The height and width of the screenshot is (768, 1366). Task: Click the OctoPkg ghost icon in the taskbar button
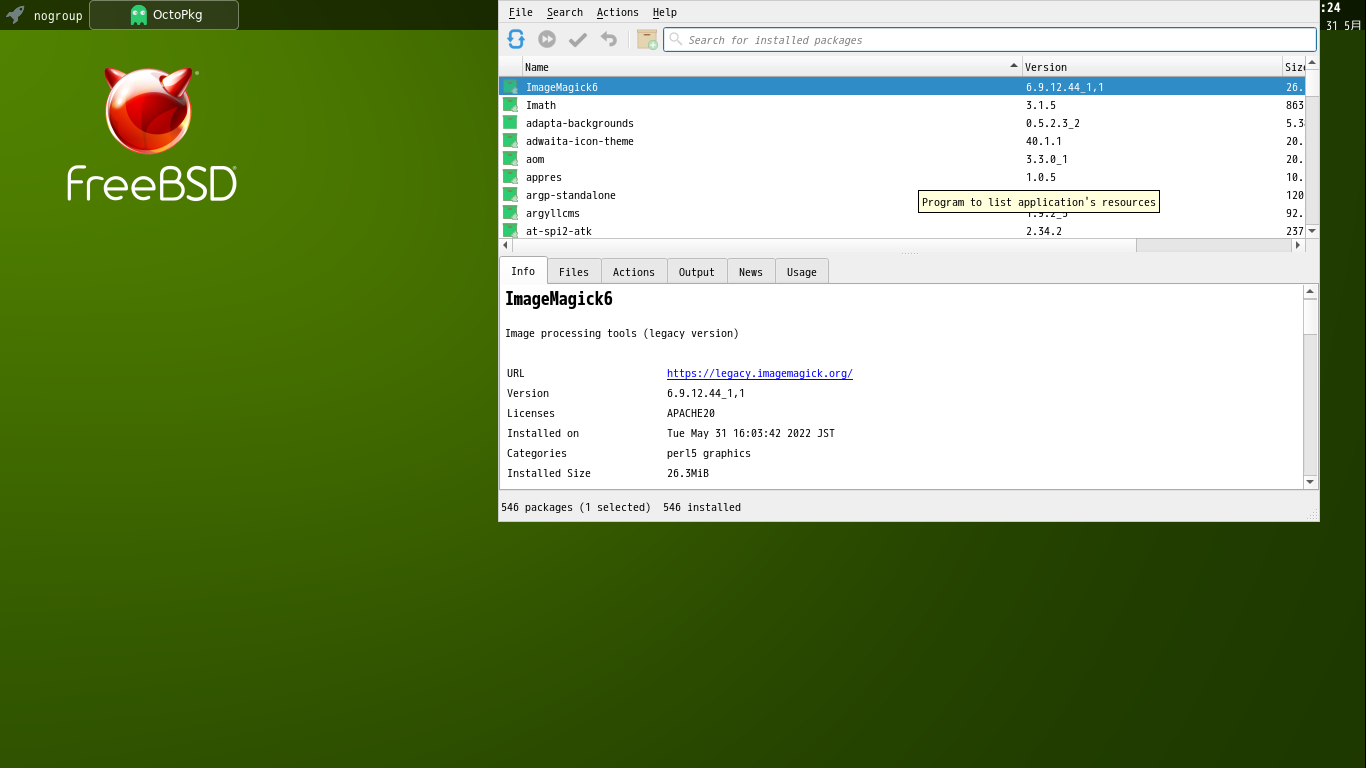138,15
